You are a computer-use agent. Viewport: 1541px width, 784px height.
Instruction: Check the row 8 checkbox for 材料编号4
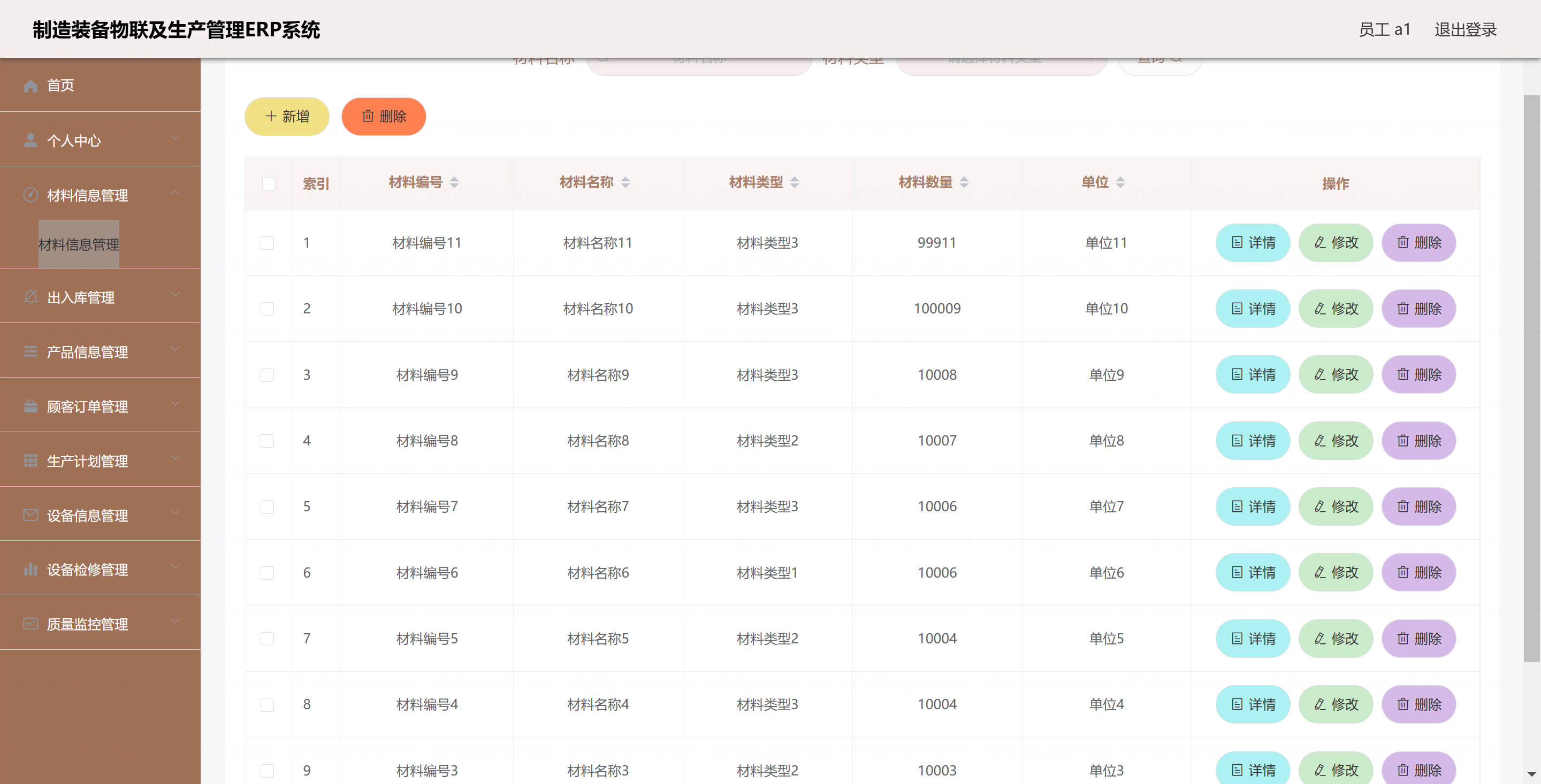click(268, 704)
